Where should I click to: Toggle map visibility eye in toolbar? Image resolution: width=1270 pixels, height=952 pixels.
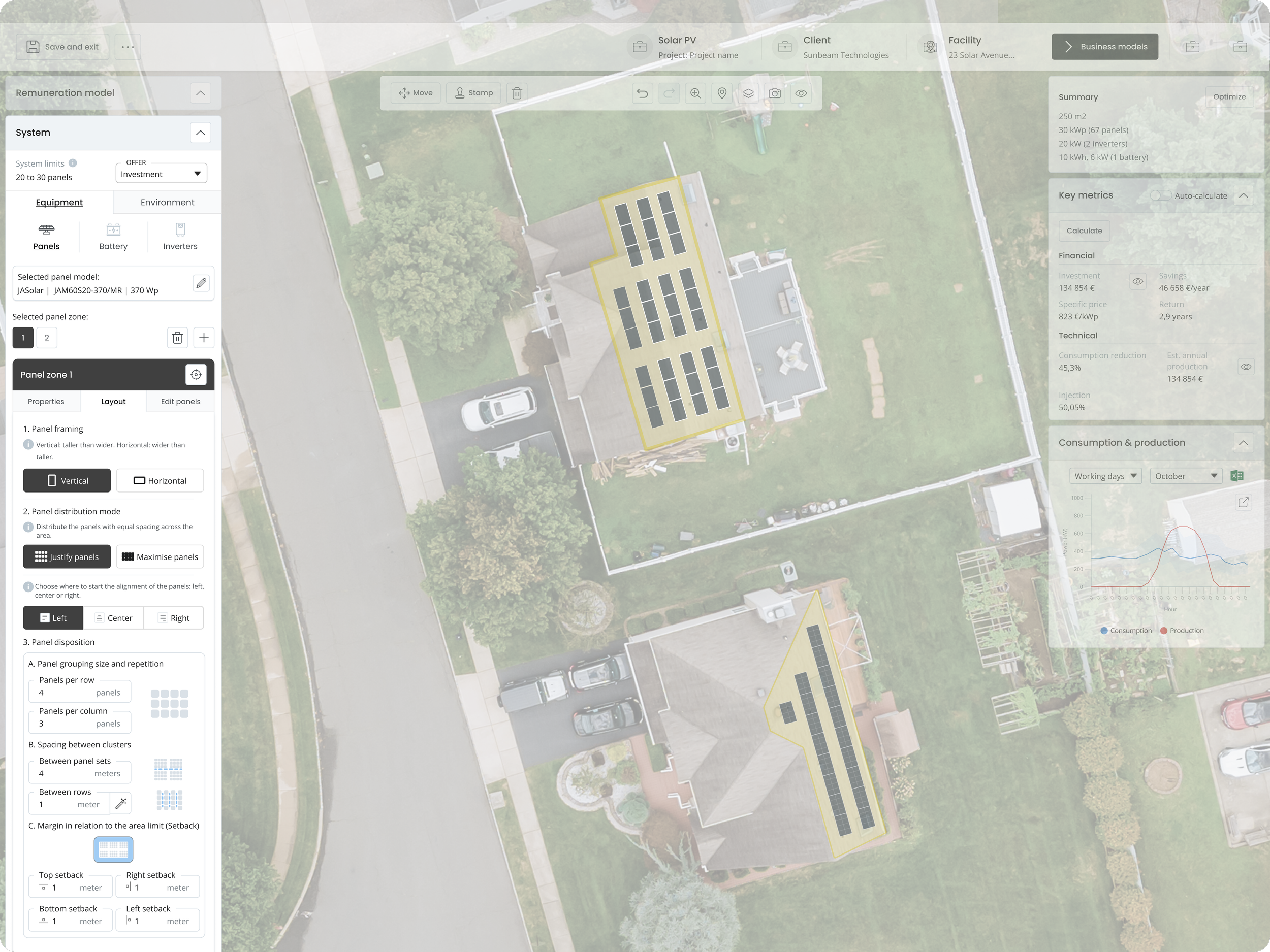point(801,93)
